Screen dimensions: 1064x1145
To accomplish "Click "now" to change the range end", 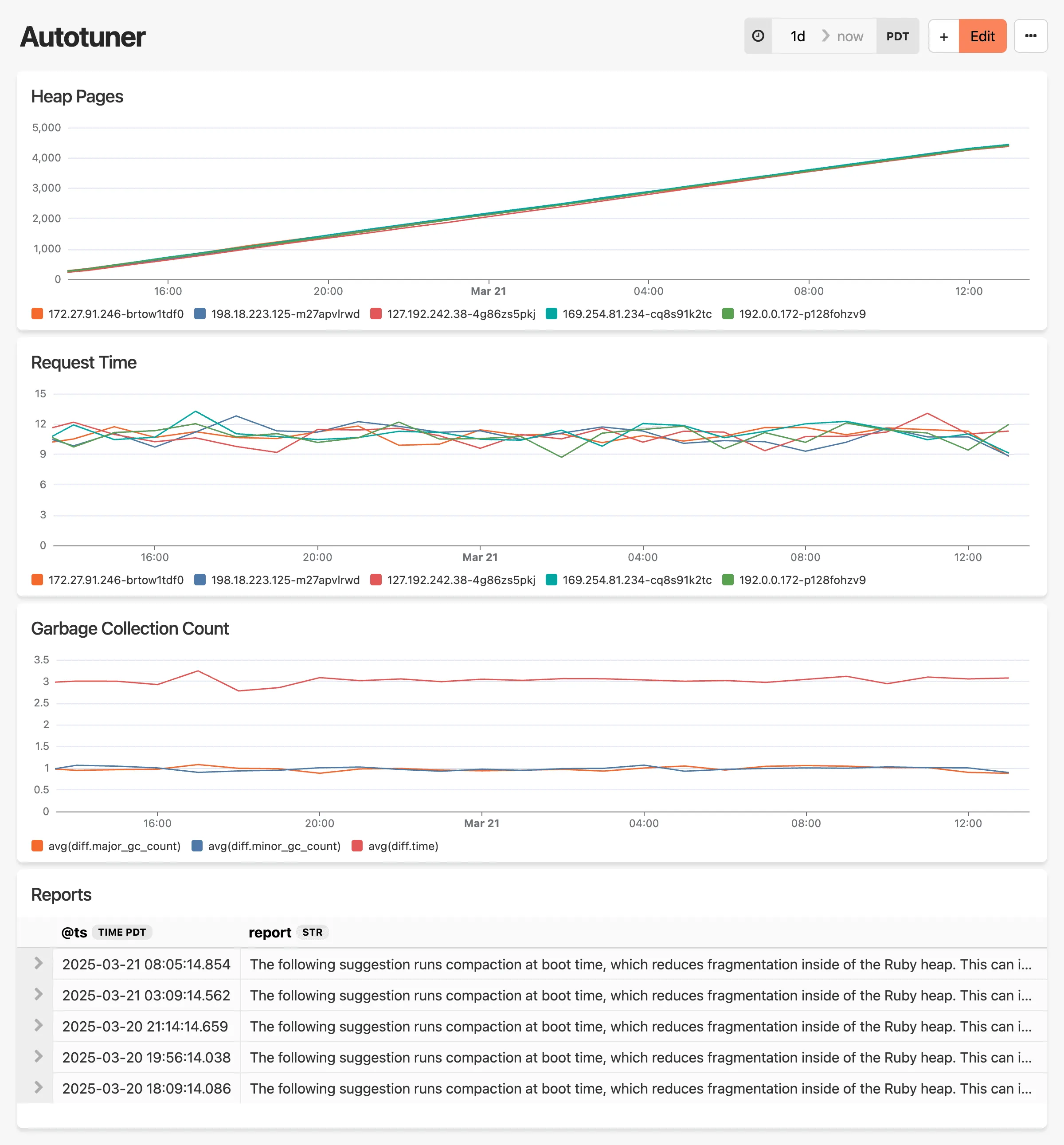I will pos(849,36).
